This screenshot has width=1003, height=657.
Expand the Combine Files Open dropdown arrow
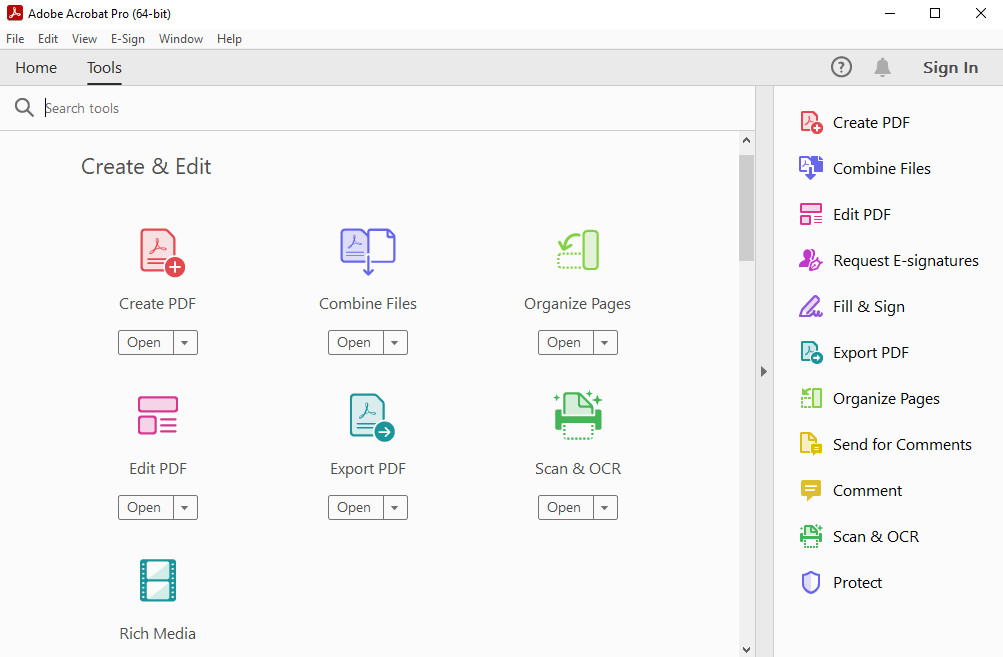[x=395, y=343]
